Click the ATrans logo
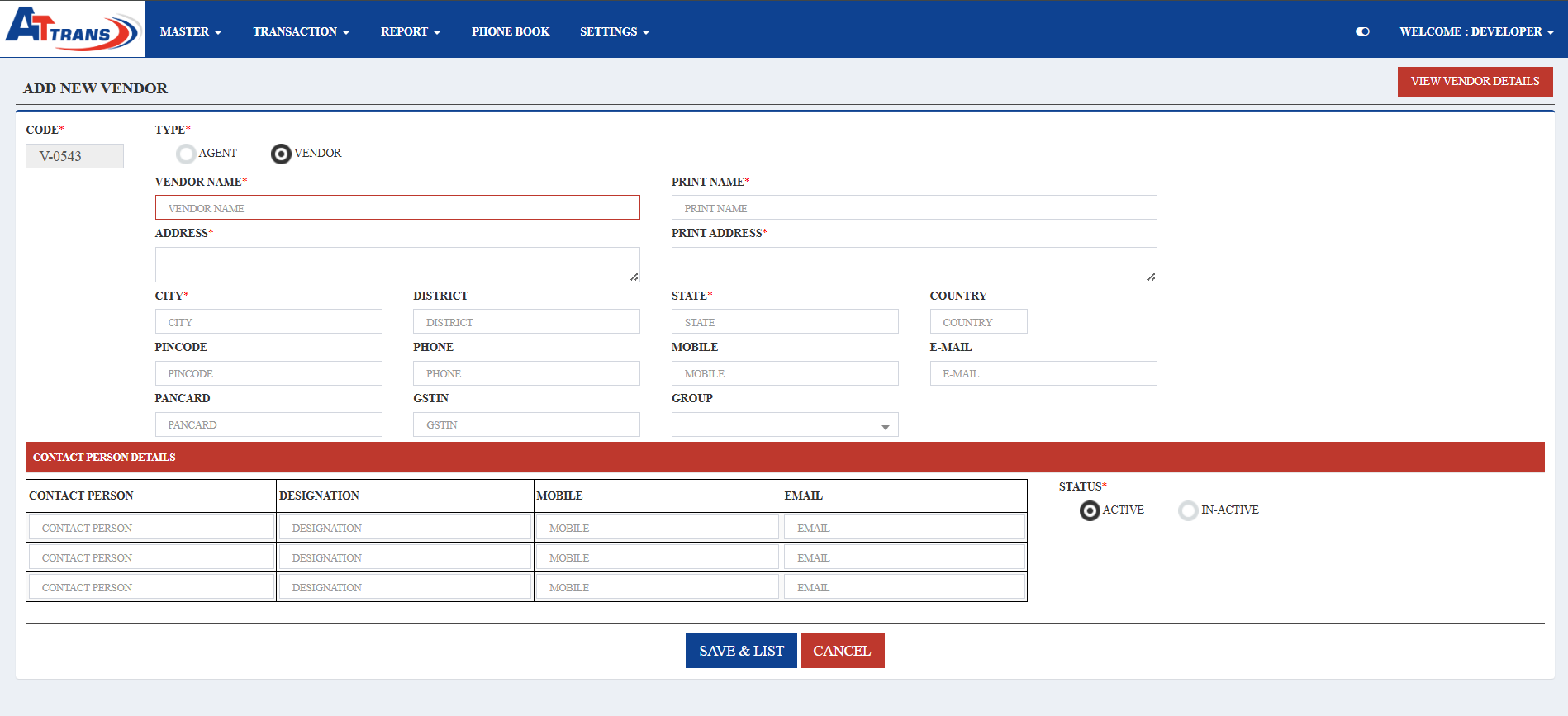 pyautogui.click(x=73, y=29)
